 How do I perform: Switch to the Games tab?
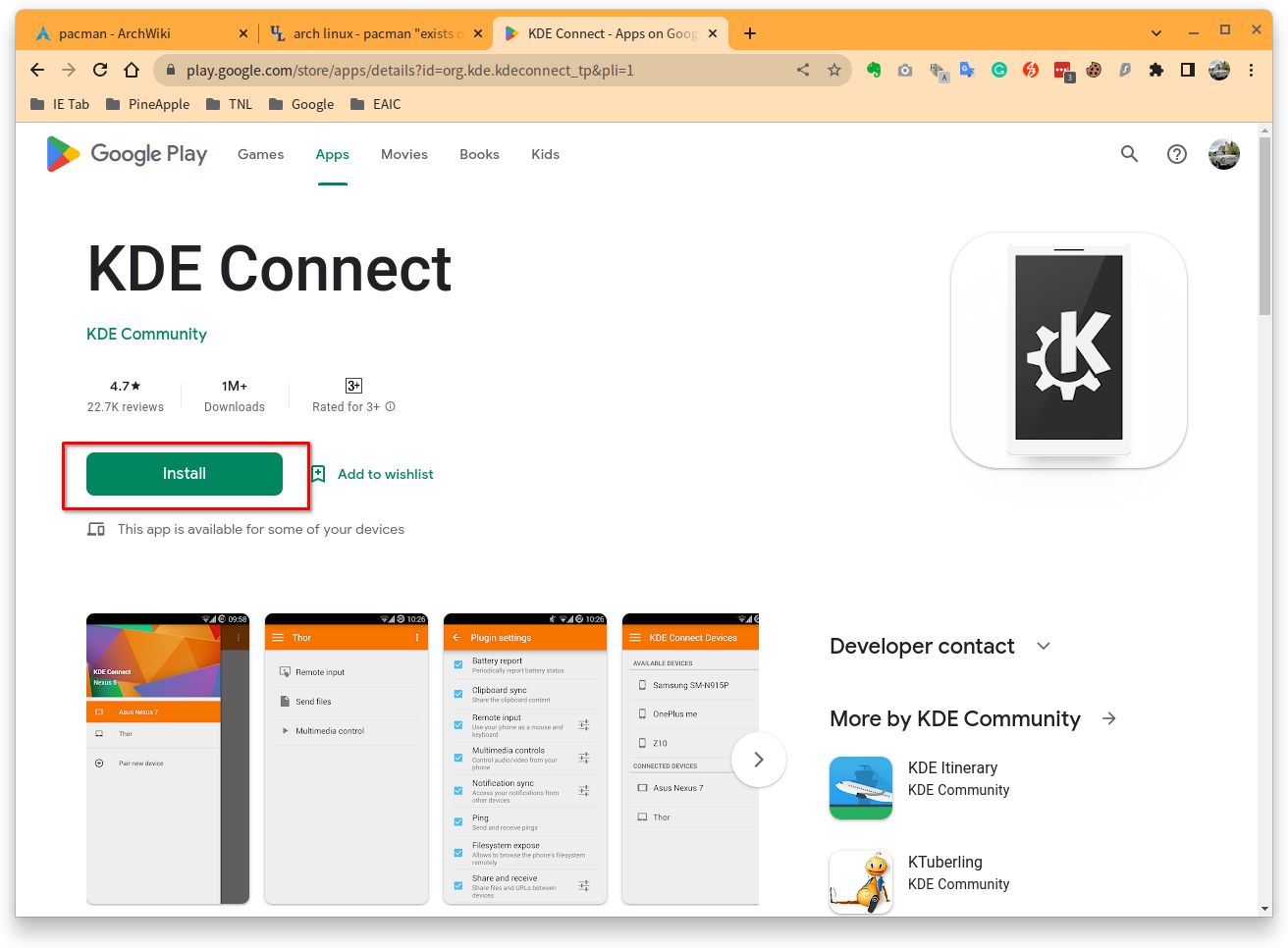click(x=260, y=154)
